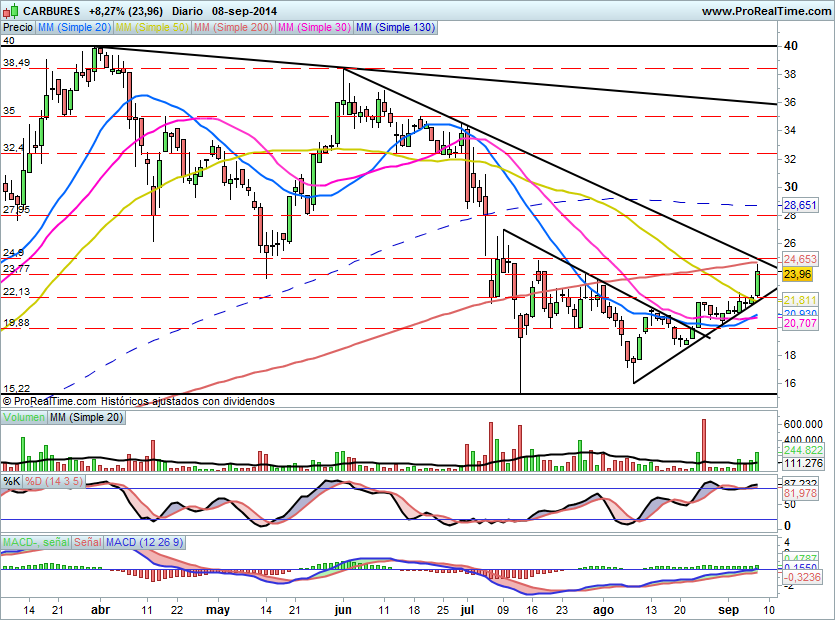
Task: Select the Señal line label
Action: (x=87, y=542)
